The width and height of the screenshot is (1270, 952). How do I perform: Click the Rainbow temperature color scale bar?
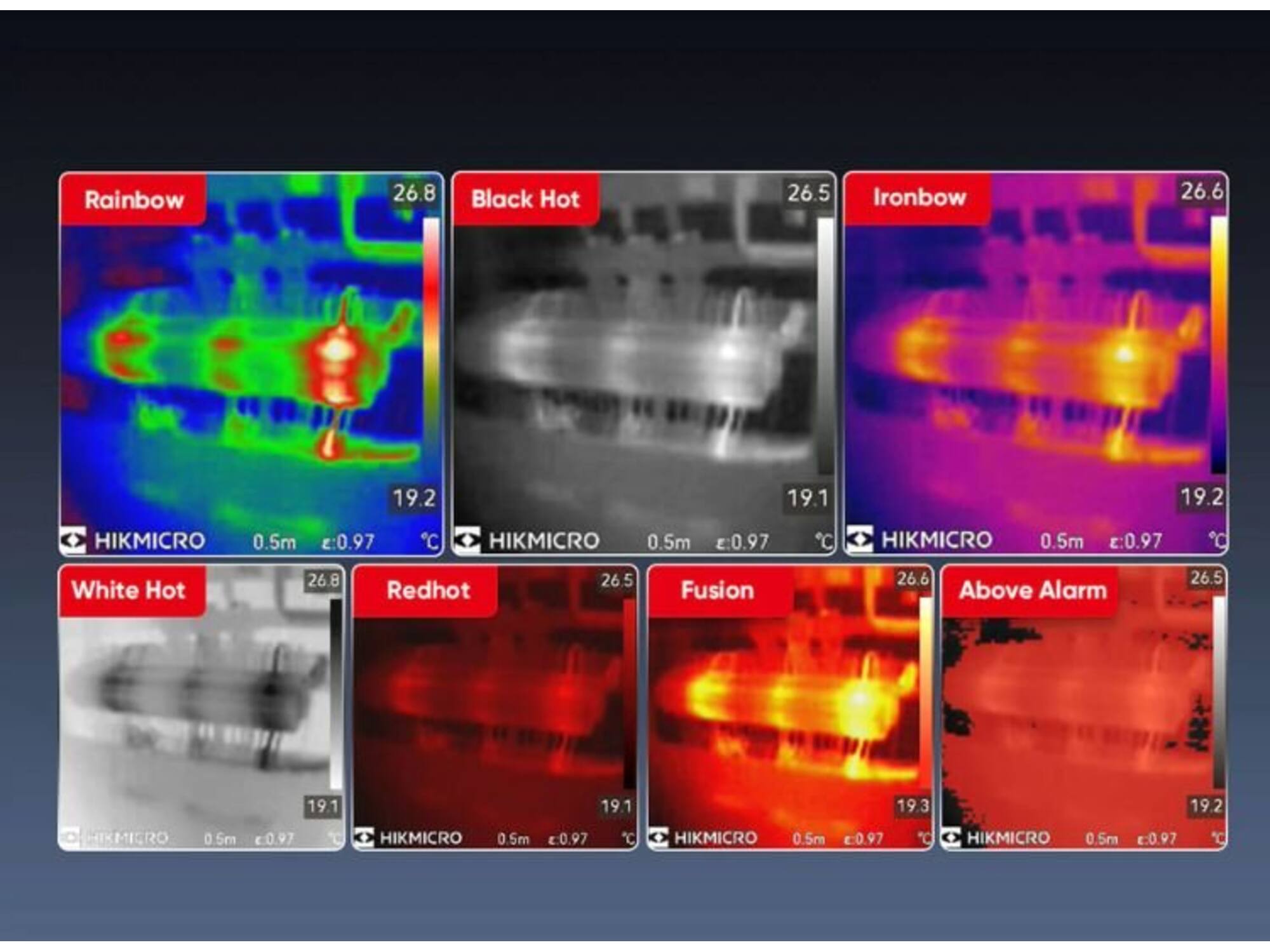pyautogui.click(x=431, y=346)
